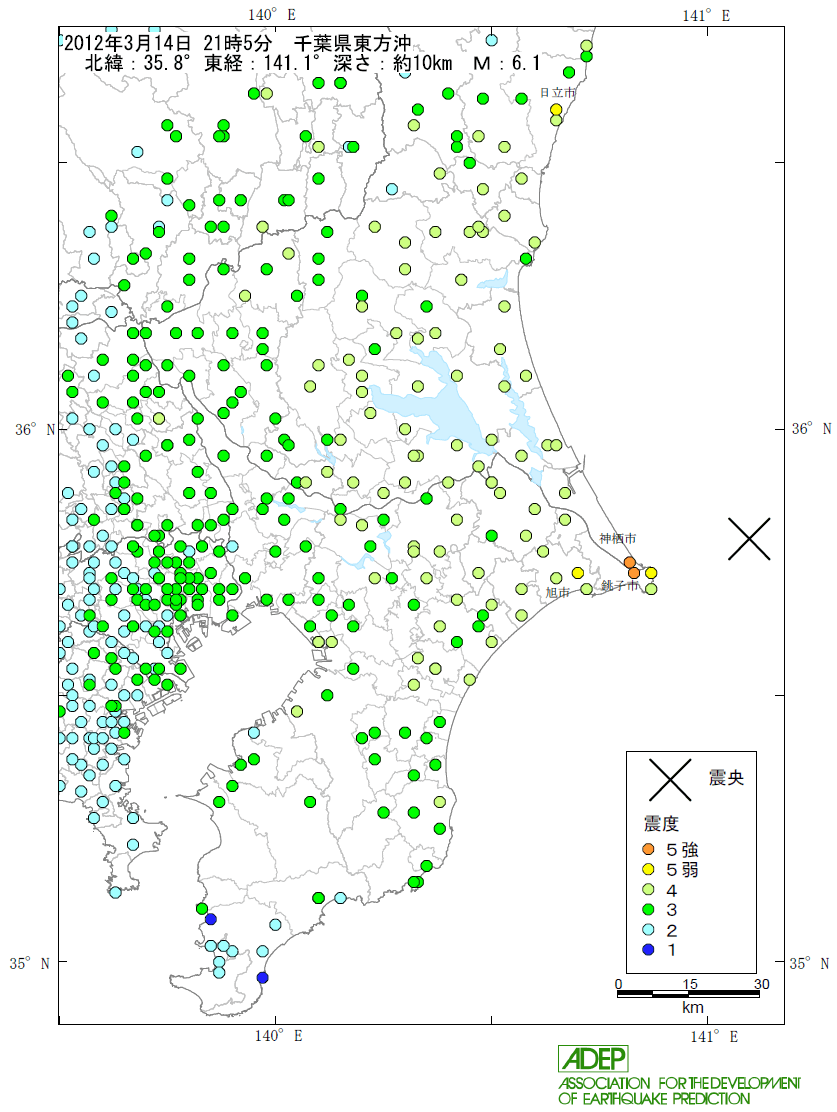Click the ASSOCIATION FOR THE DEVELOPMENT text line
The image size is (837, 1112).
tap(679, 1083)
